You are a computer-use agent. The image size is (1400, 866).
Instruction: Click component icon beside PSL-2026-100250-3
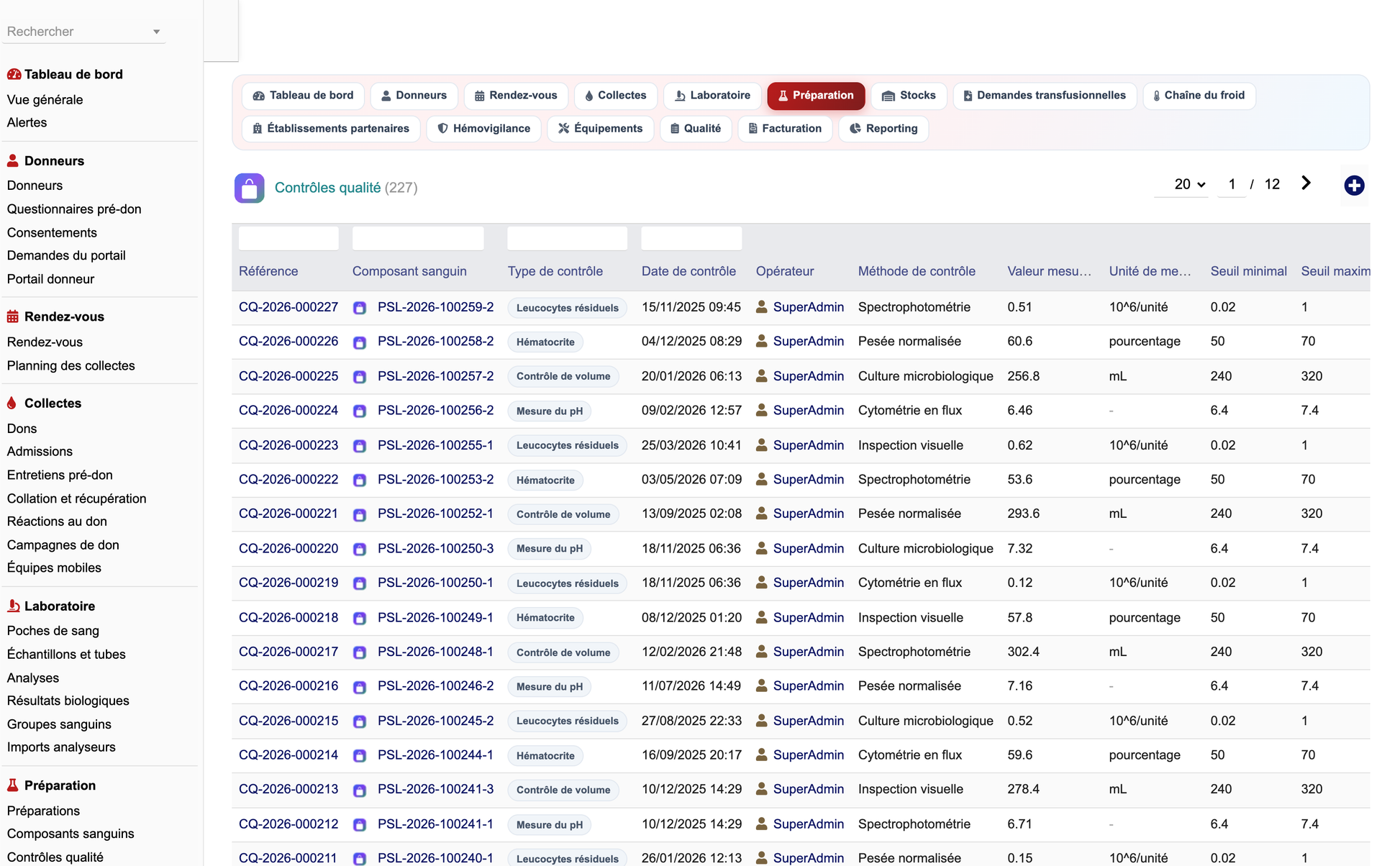(360, 549)
